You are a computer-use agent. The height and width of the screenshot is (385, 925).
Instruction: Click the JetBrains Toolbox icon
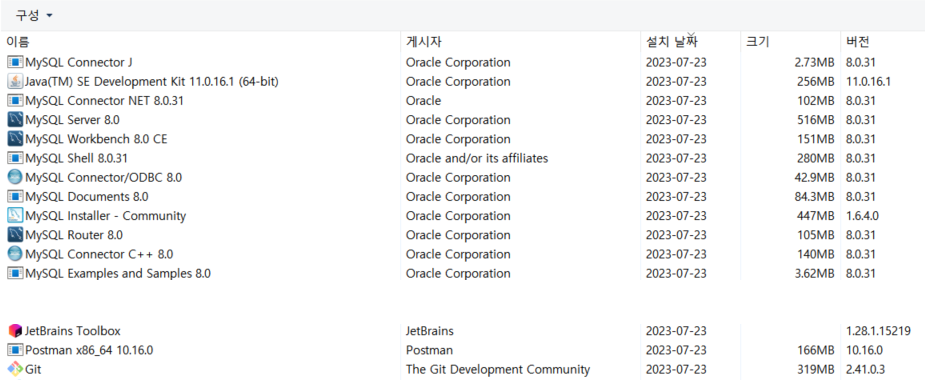coord(15,331)
